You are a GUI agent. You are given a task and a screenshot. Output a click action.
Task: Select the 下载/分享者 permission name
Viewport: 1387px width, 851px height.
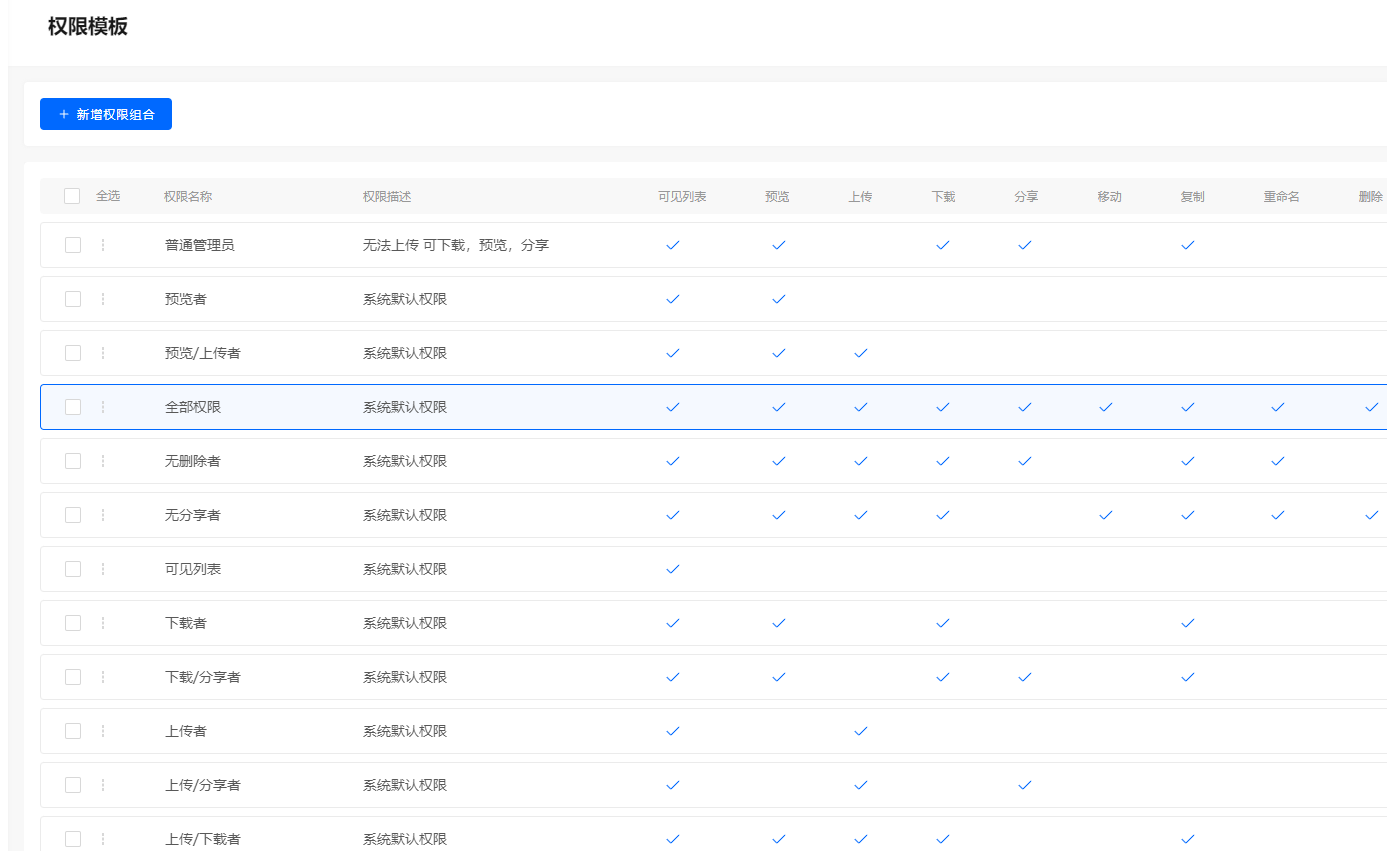(203, 677)
